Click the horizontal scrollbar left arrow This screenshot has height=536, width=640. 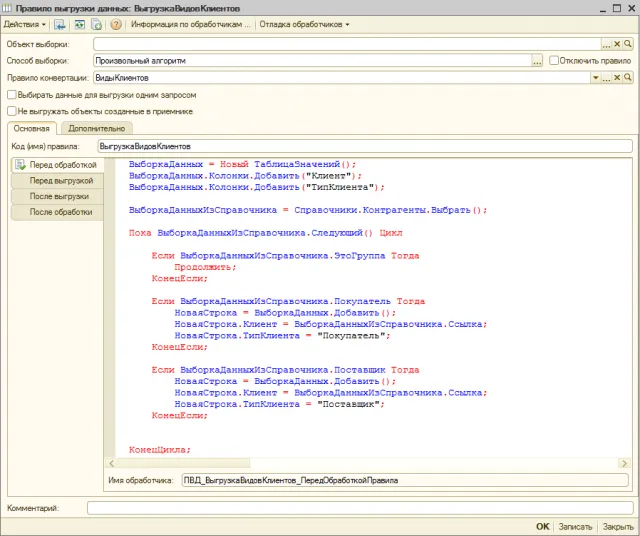pos(111,463)
